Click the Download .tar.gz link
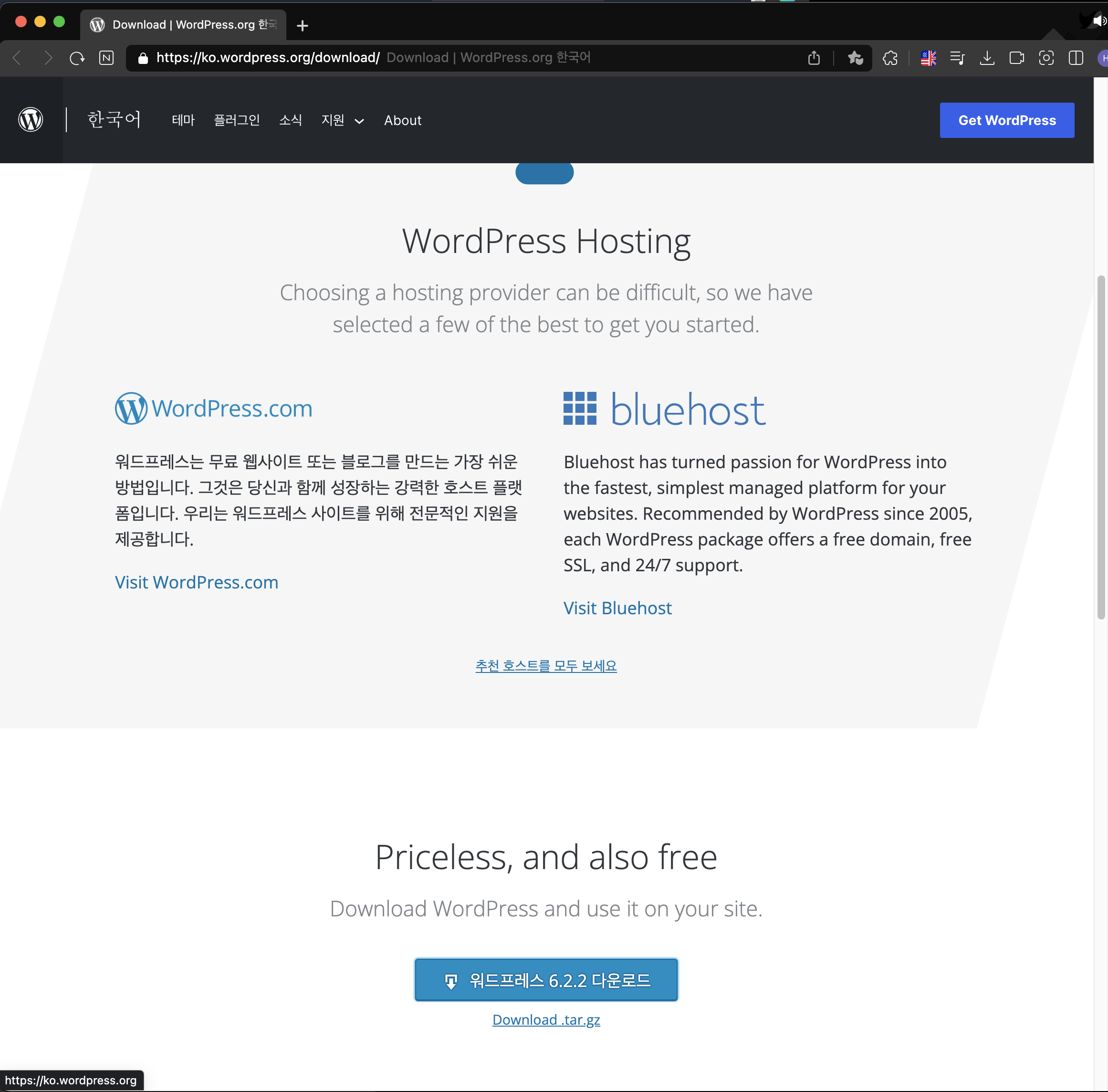 [545, 1020]
